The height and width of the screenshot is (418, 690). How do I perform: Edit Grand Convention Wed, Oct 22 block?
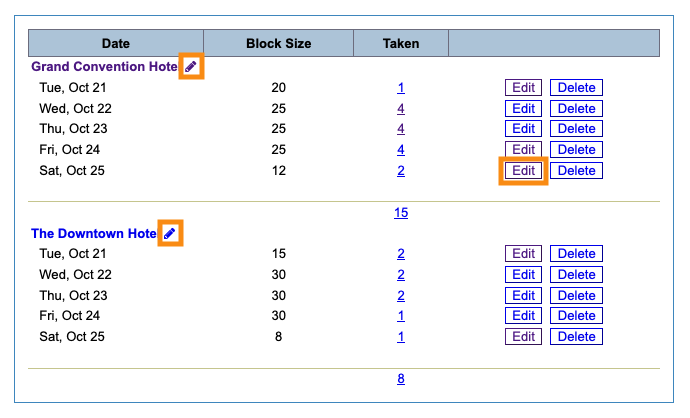coord(524,108)
